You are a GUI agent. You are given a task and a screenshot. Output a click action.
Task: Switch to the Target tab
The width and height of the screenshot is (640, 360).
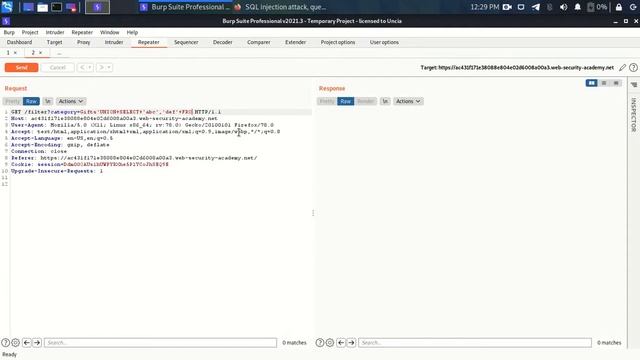click(54, 42)
